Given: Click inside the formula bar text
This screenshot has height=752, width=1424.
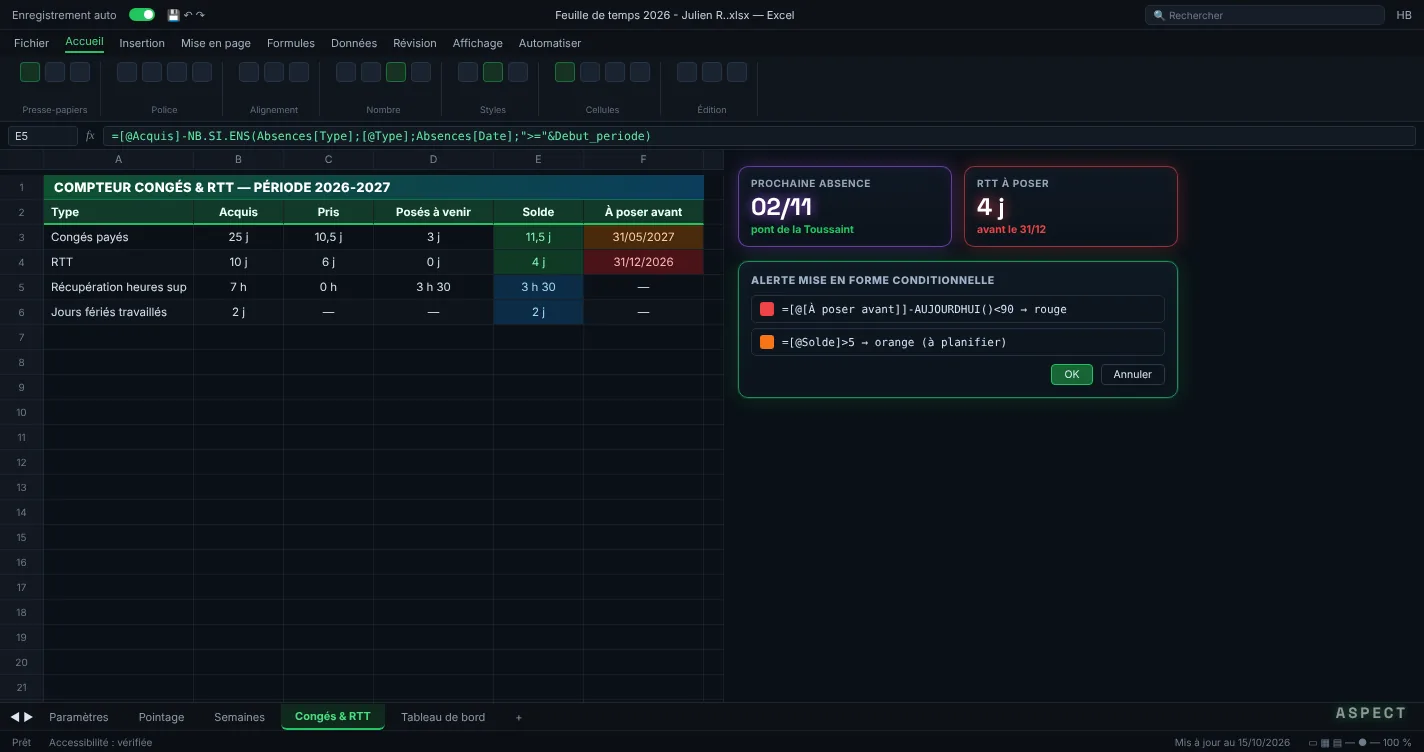Looking at the screenshot, I should click(758, 136).
